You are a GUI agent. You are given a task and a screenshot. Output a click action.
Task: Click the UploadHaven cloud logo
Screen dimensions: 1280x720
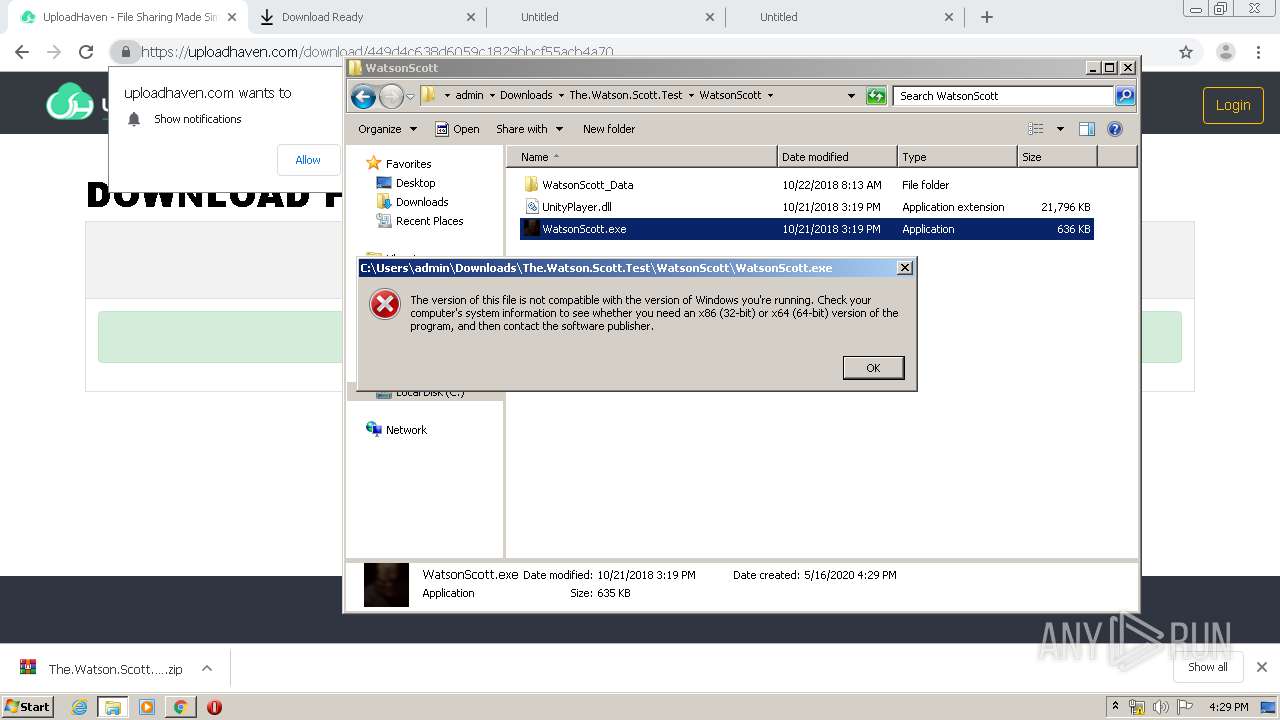69,103
